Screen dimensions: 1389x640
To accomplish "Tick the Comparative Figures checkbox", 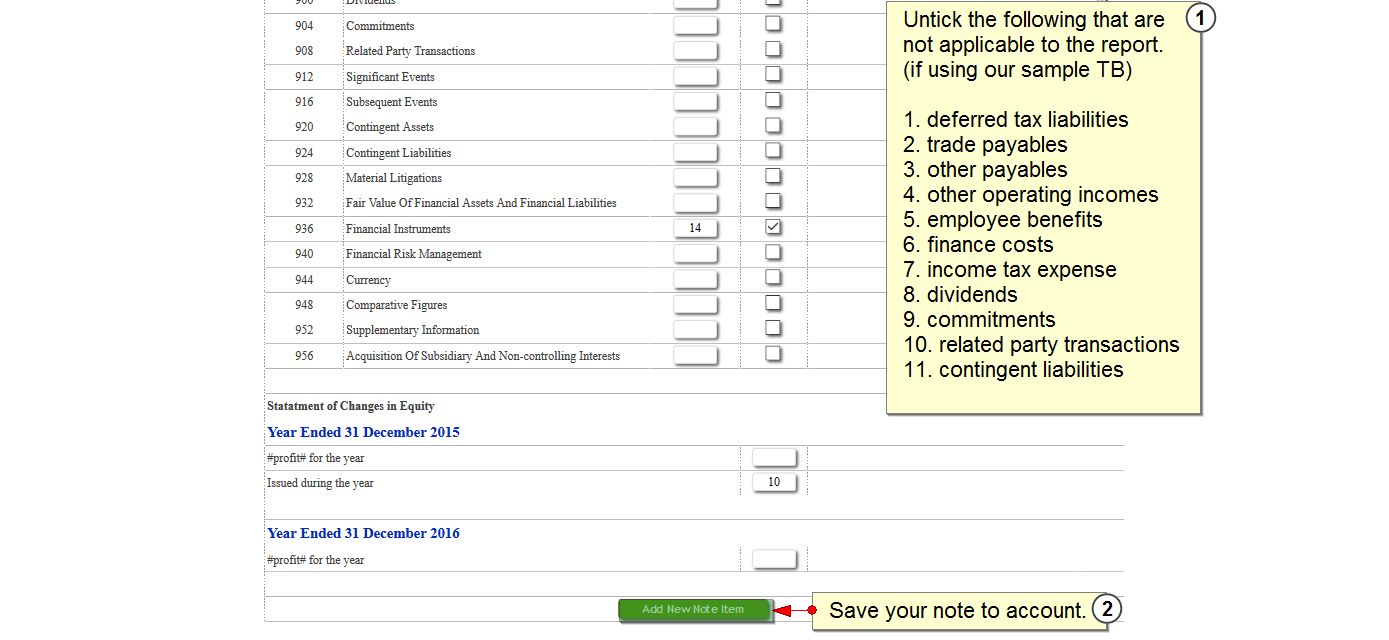I will point(773,303).
